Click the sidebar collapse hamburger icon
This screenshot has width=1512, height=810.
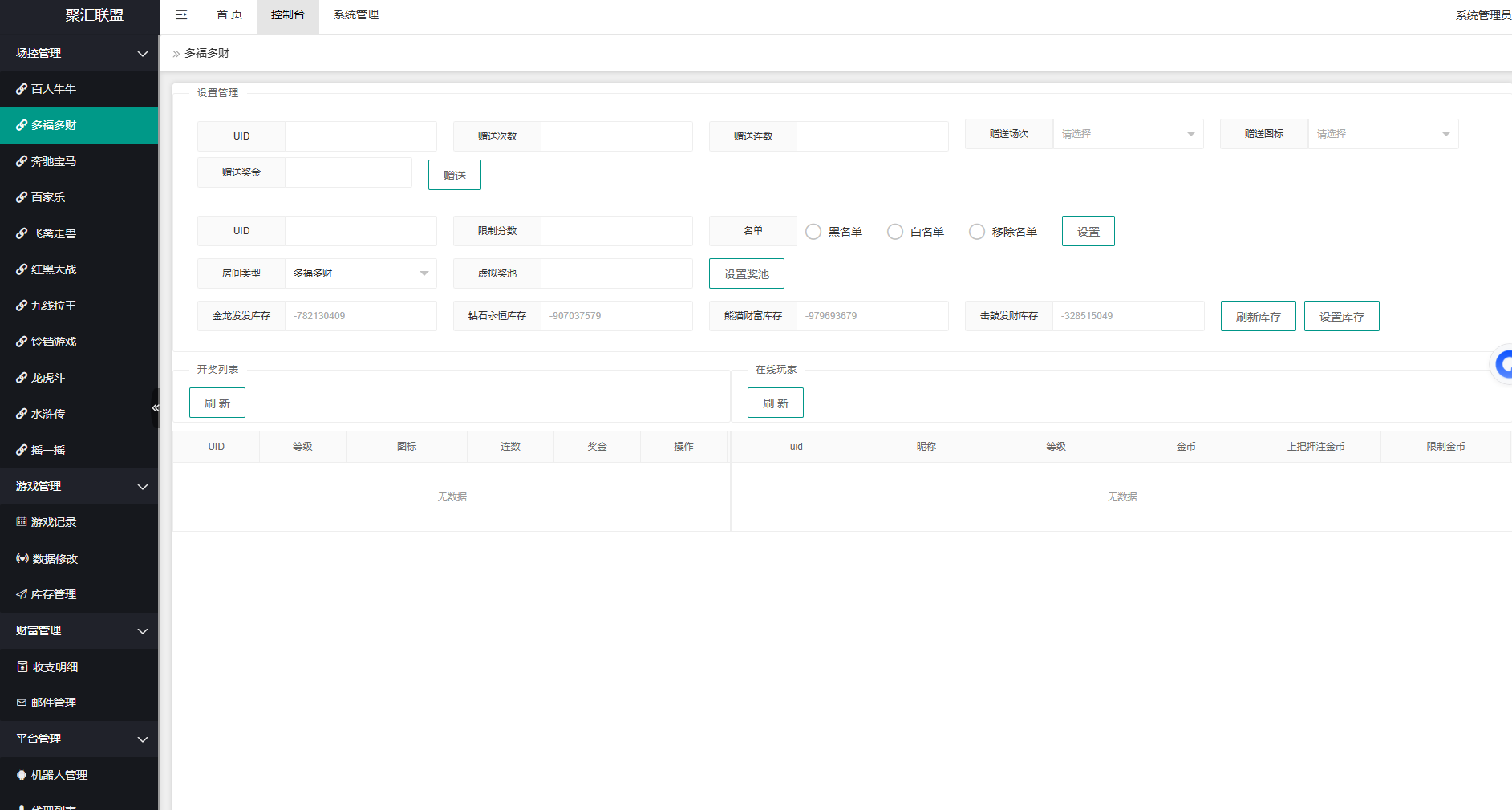(181, 14)
